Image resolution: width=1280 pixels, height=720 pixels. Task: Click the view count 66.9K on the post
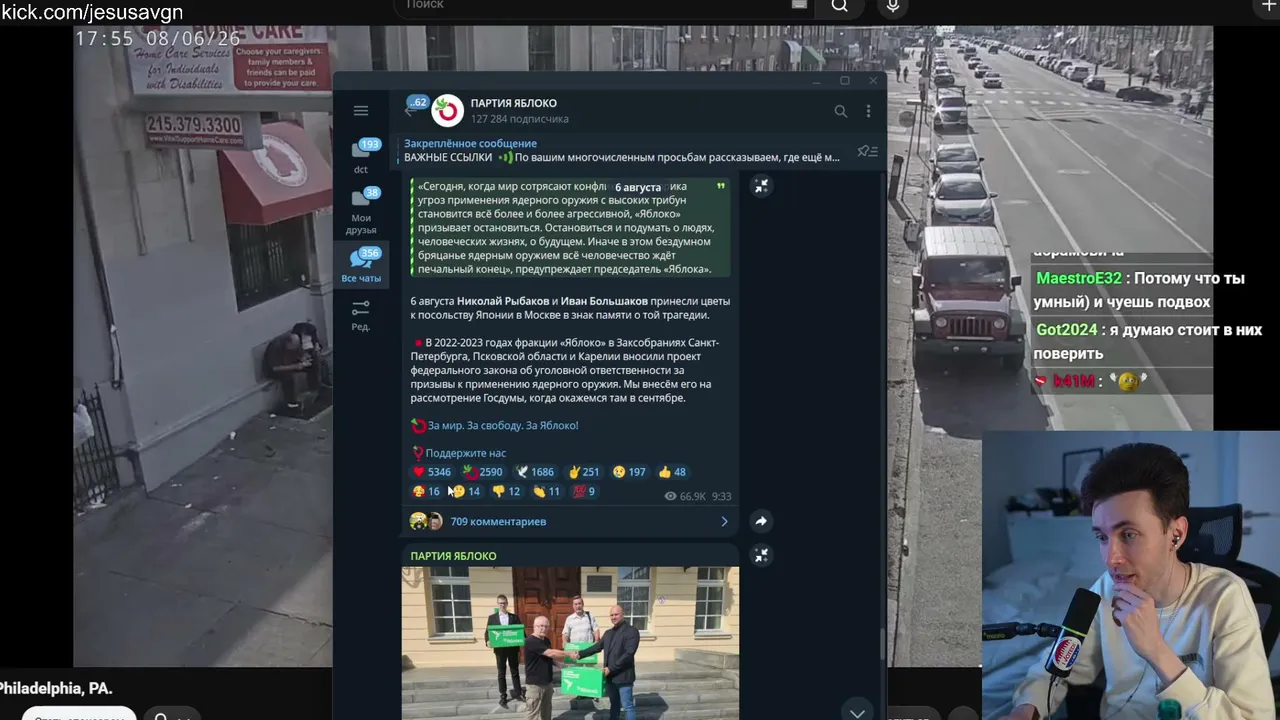685,496
